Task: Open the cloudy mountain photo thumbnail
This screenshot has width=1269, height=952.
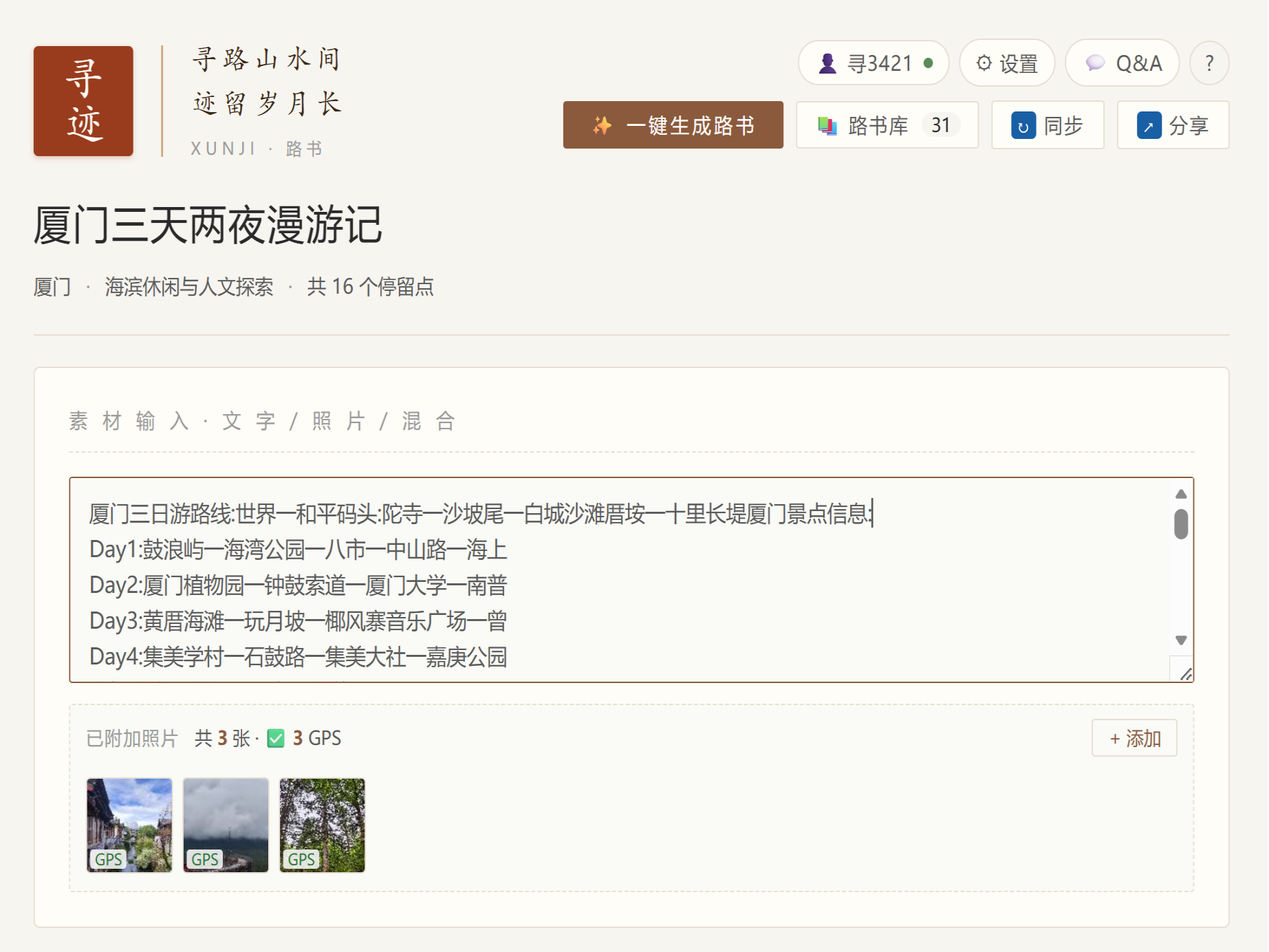Action: point(226,825)
